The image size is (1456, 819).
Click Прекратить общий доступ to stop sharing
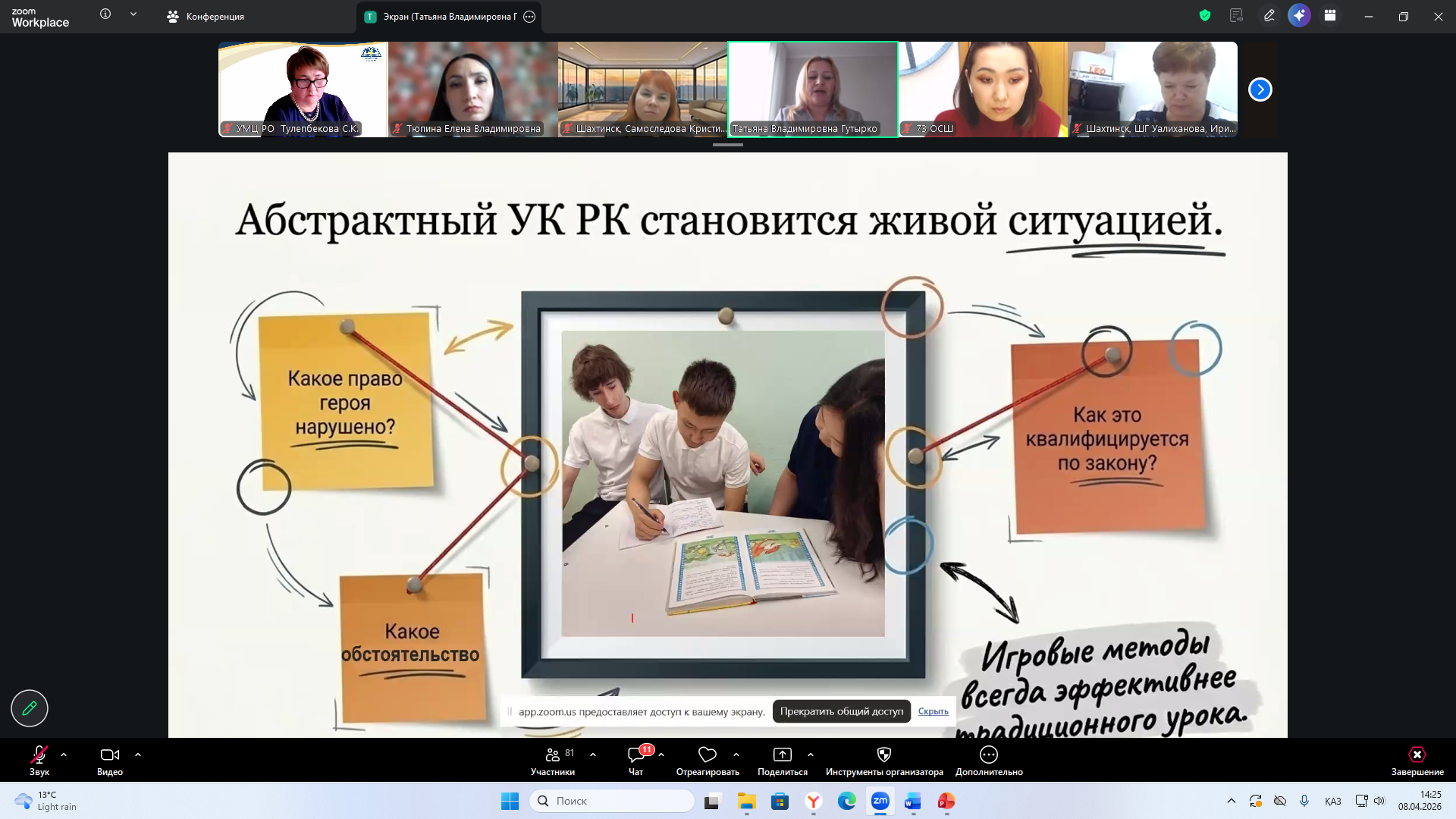841,711
